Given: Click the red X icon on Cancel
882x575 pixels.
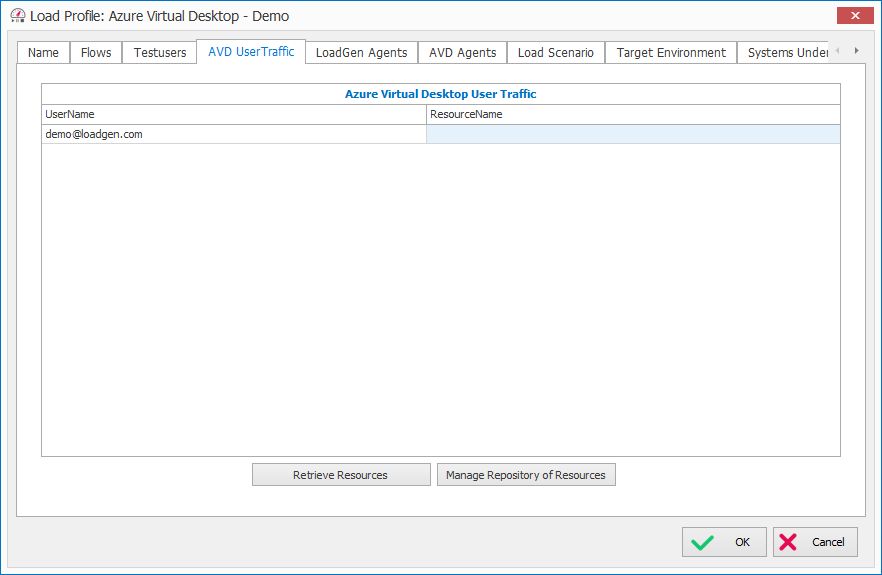Looking at the screenshot, I should 788,542.
